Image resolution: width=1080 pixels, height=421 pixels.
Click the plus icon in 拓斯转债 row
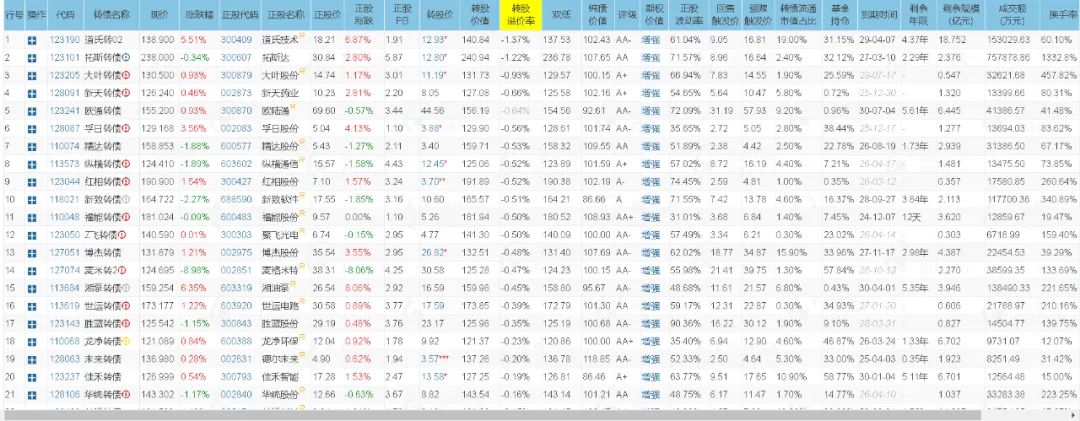[32, 58]
